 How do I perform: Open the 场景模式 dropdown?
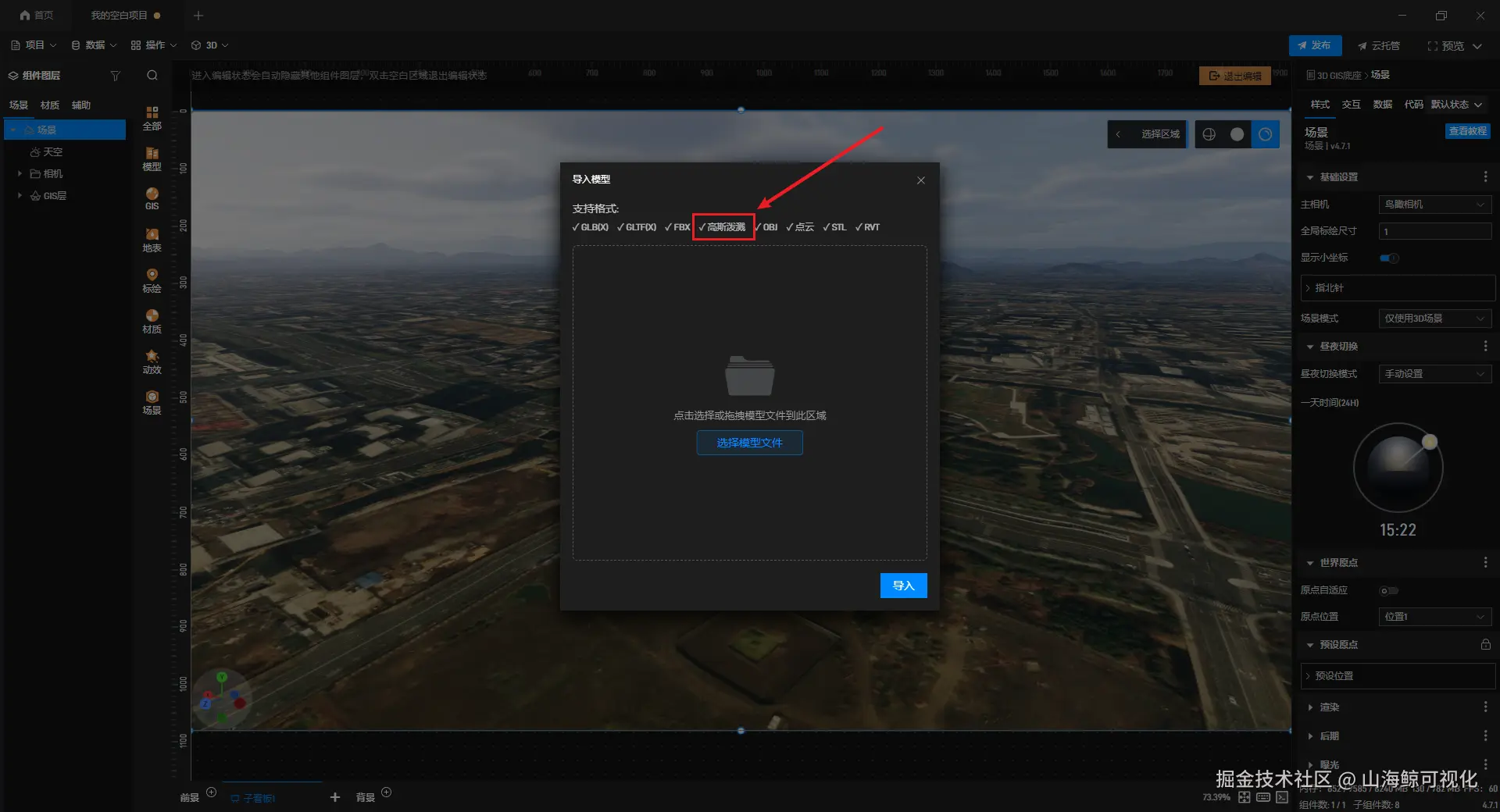1435,319
